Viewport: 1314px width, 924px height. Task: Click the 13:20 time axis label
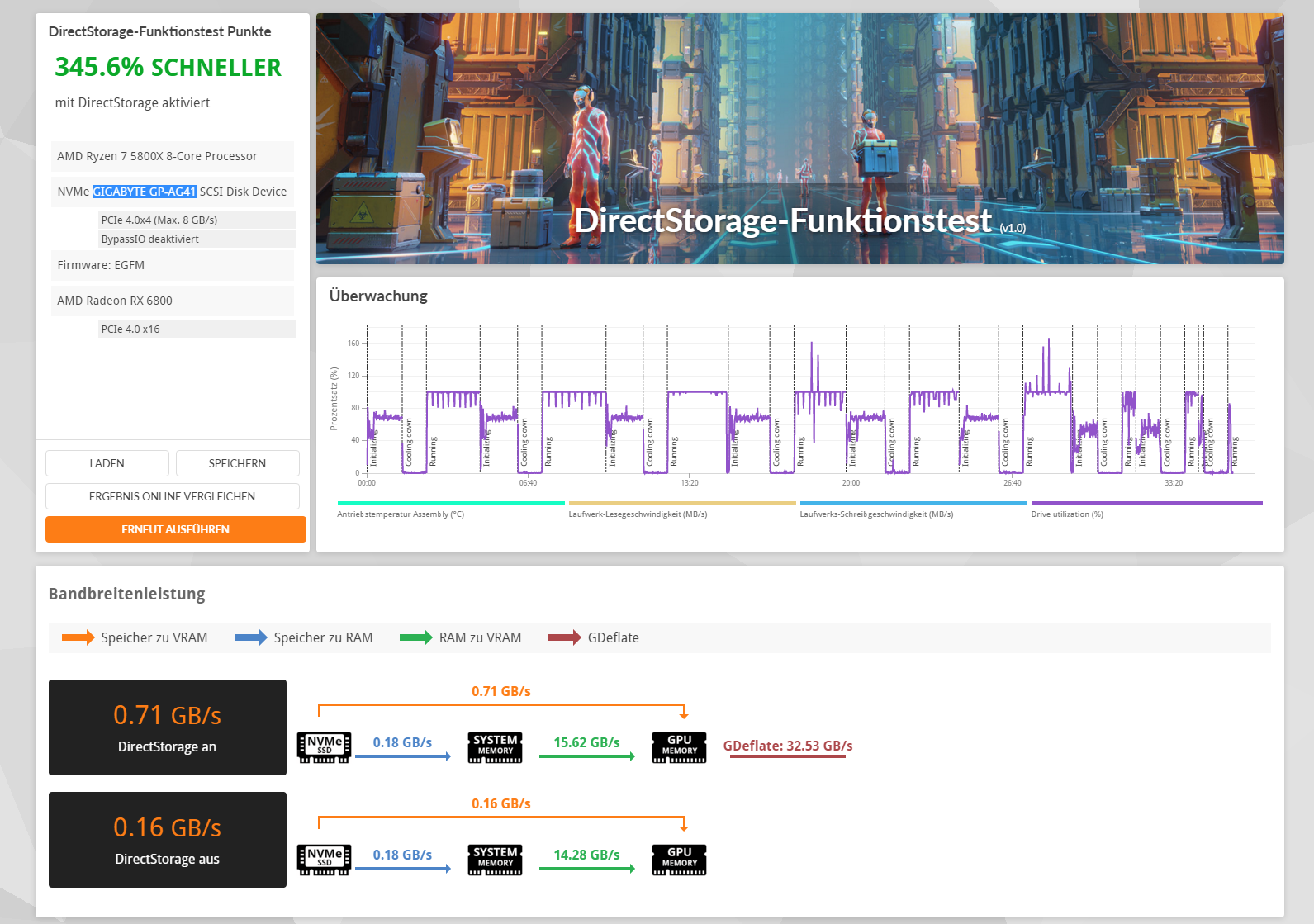(x=690, y=483)
